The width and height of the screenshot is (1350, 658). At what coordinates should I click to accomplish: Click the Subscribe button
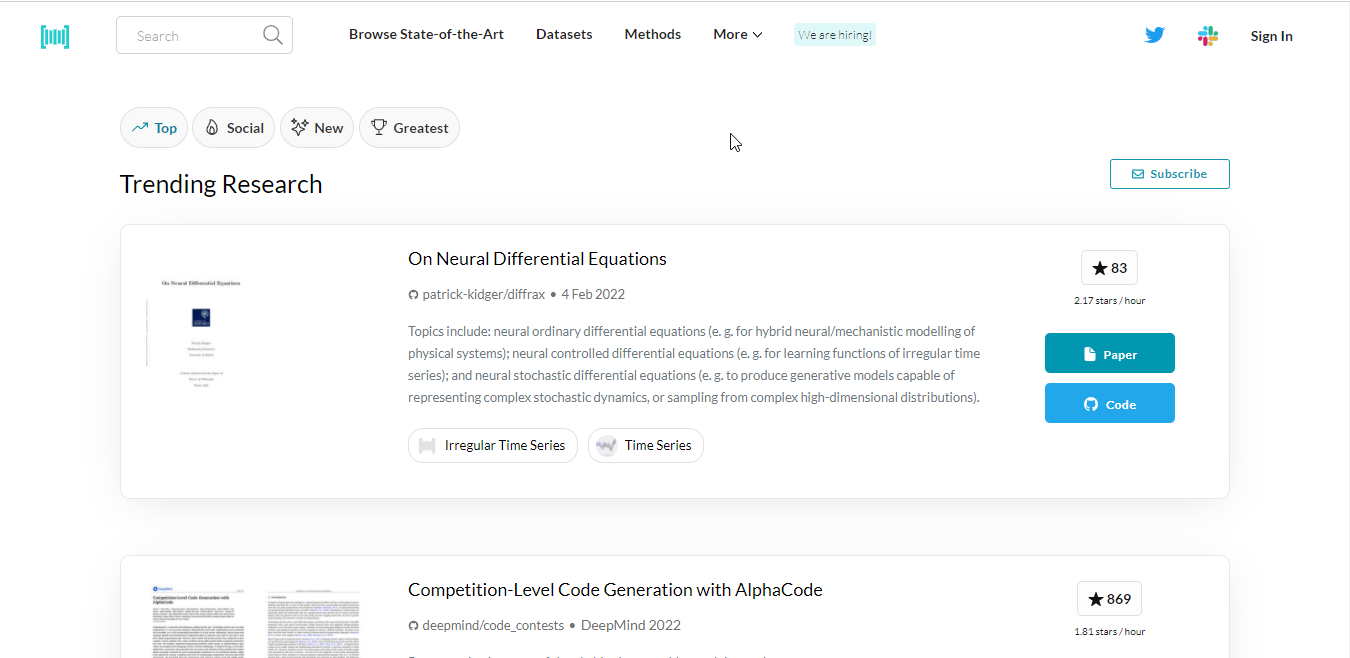pos(1169,173)
